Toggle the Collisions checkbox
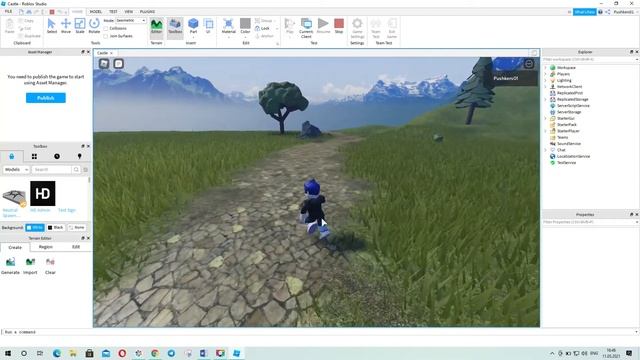Viewport: 640px width, 360px height. (x=106, y=28)
